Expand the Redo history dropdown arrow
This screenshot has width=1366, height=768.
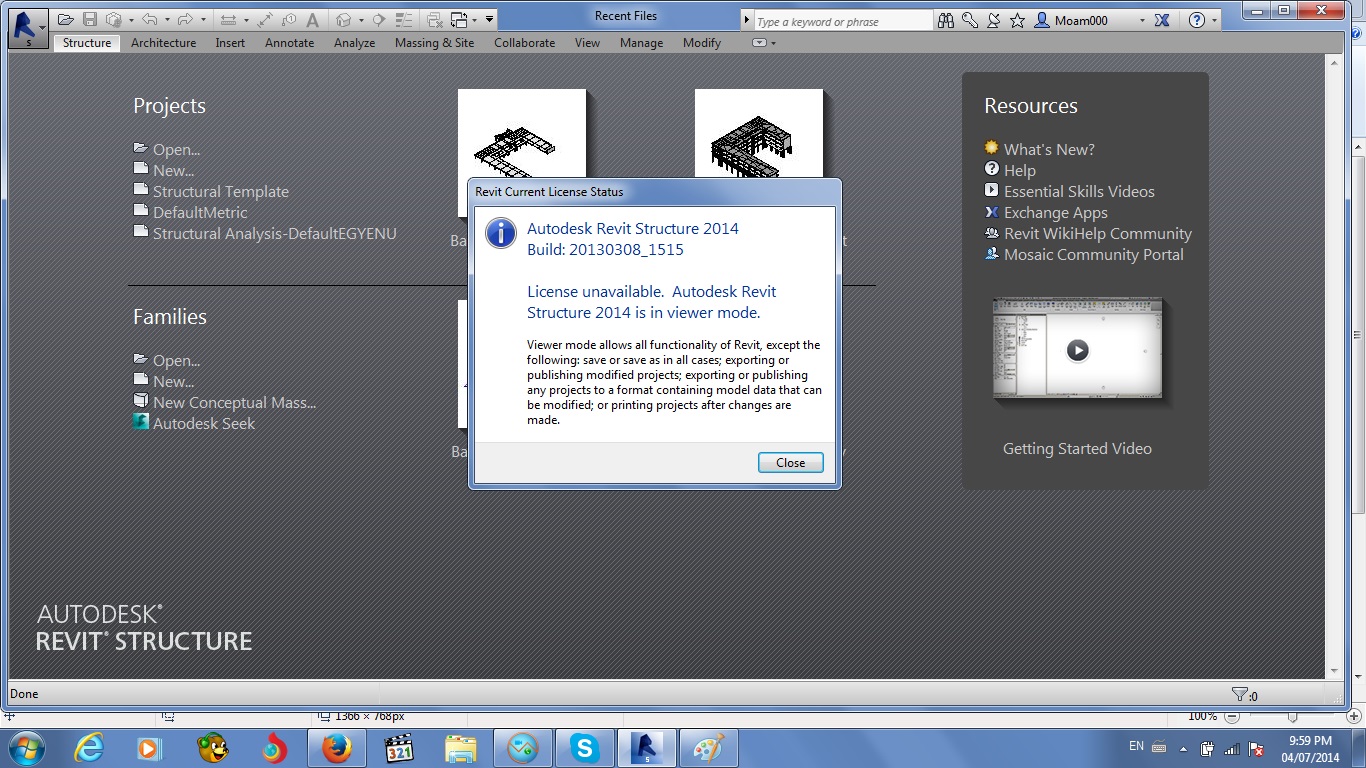coord(203,20)
